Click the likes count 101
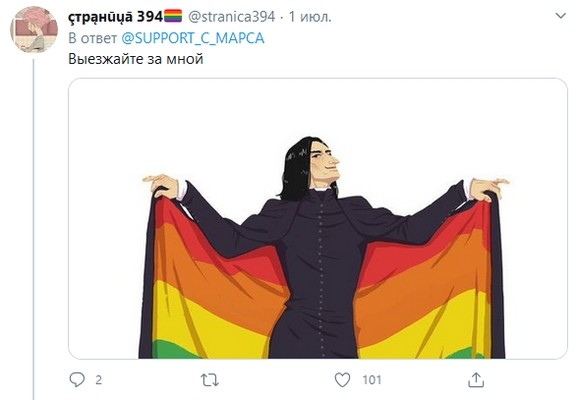The height and width of the screenshot is (400, 578). [x=372, y=380]
